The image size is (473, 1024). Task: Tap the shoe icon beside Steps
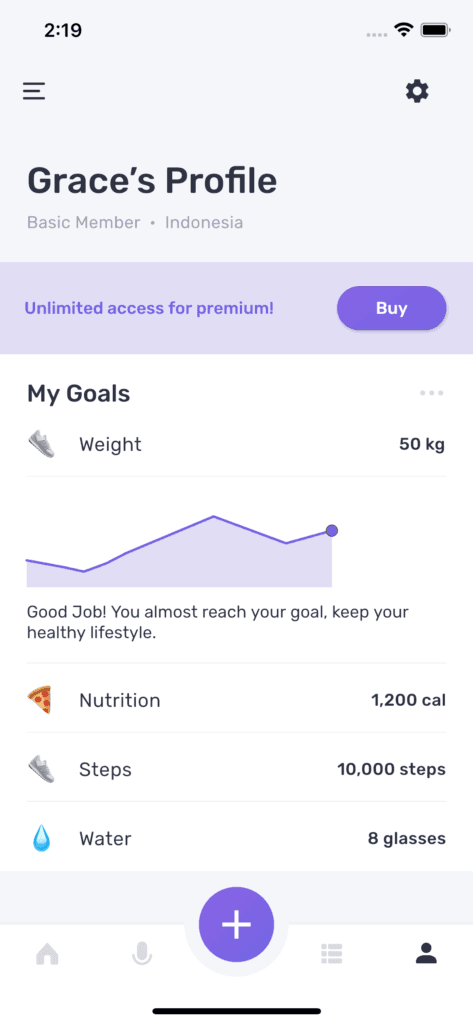[x=41, y=769]
